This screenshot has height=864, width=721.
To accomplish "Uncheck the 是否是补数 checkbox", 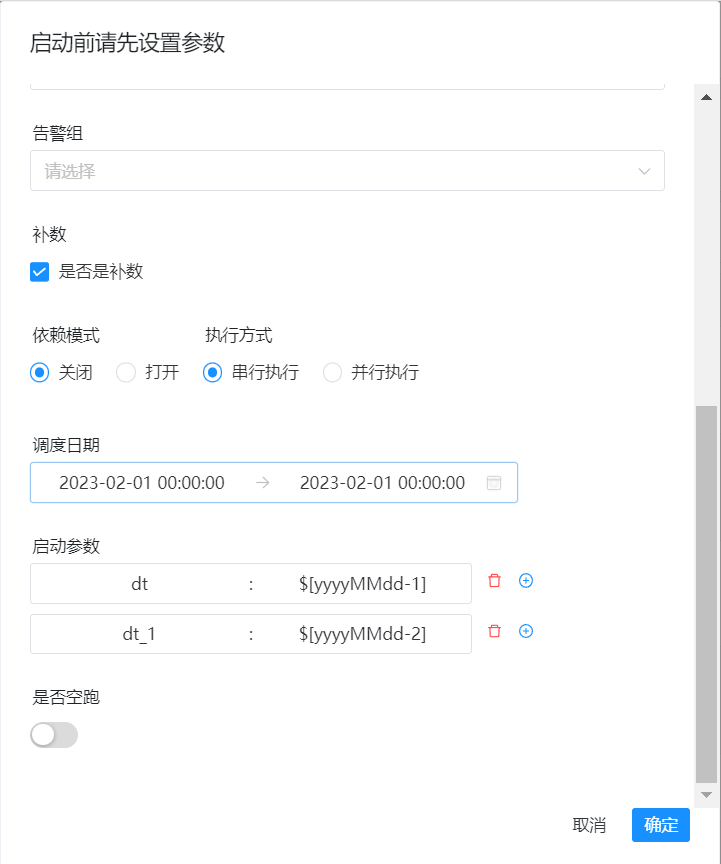I will 40,272.
